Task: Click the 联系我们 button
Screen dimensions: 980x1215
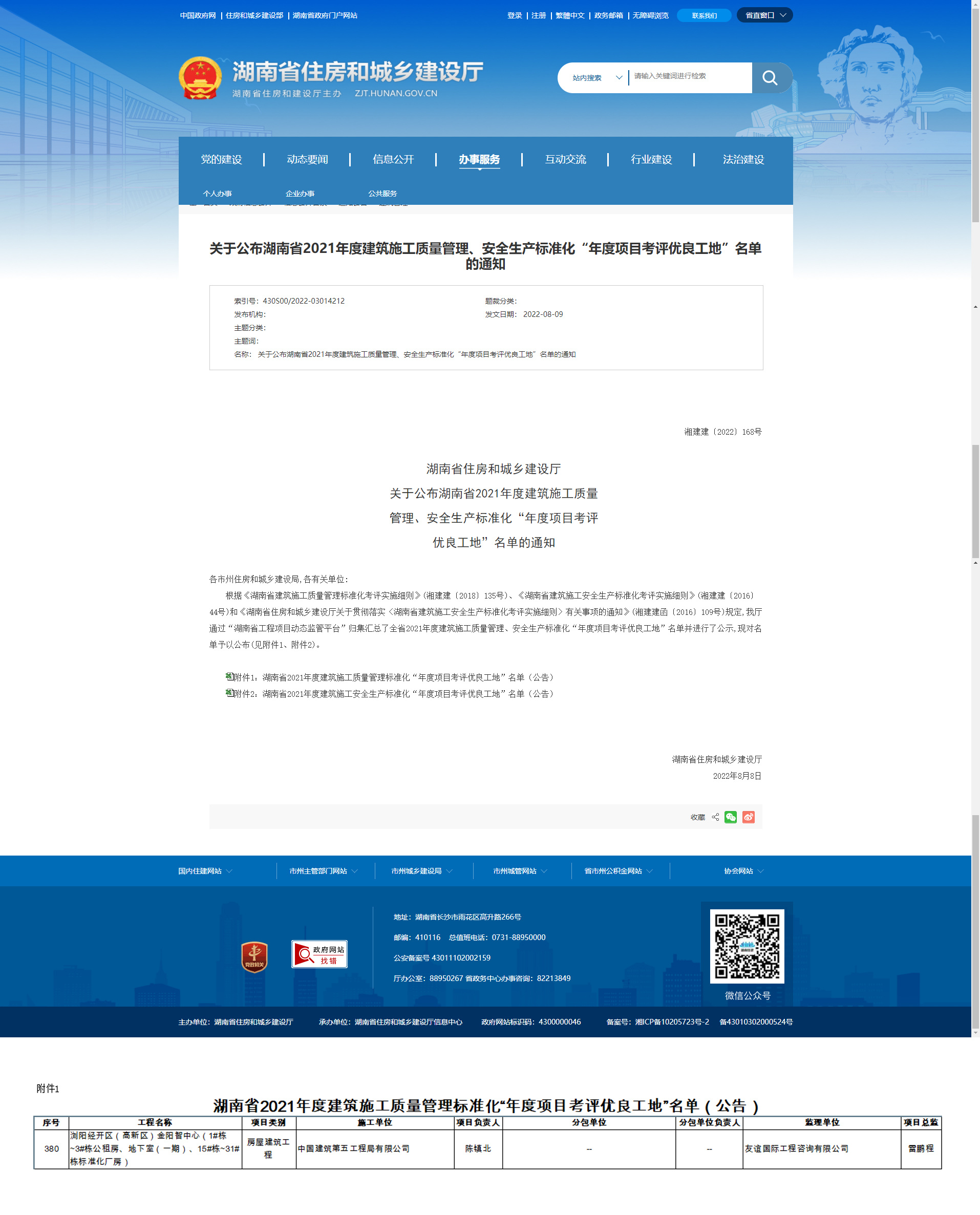Action: point(704,15)
